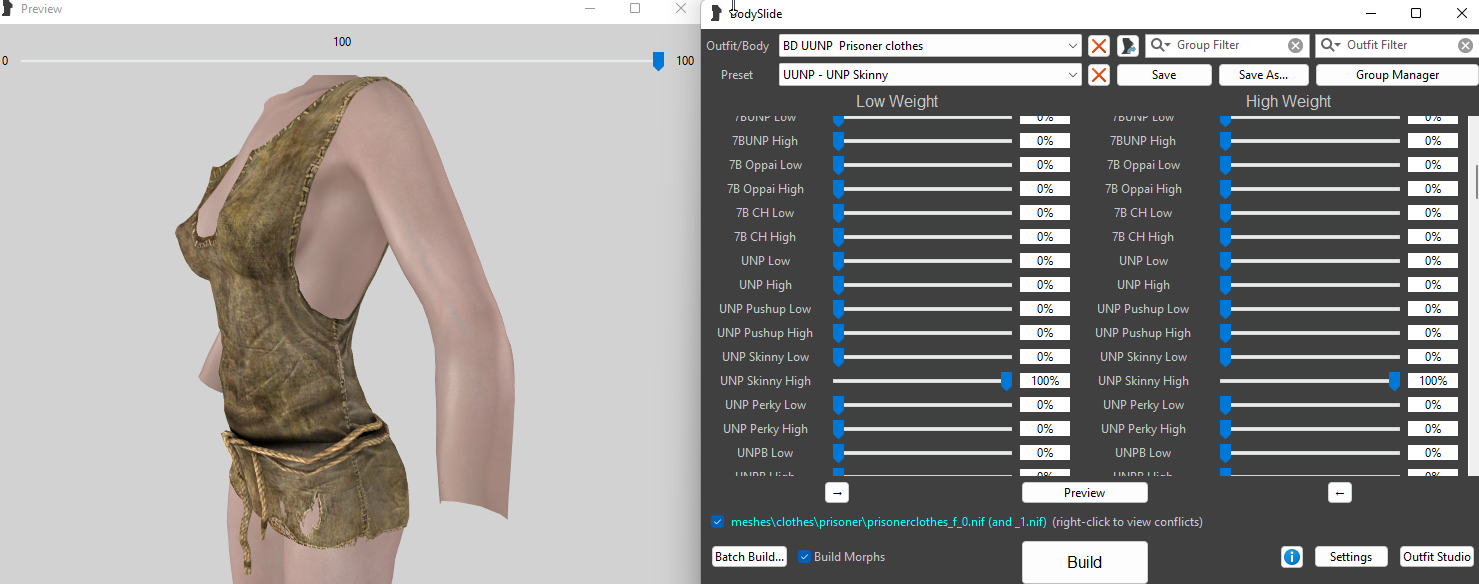1479x584 pixels.
Task: Uncheck the prisonerclothes_f_0.nif output checkbox
Action: [718, 522]
